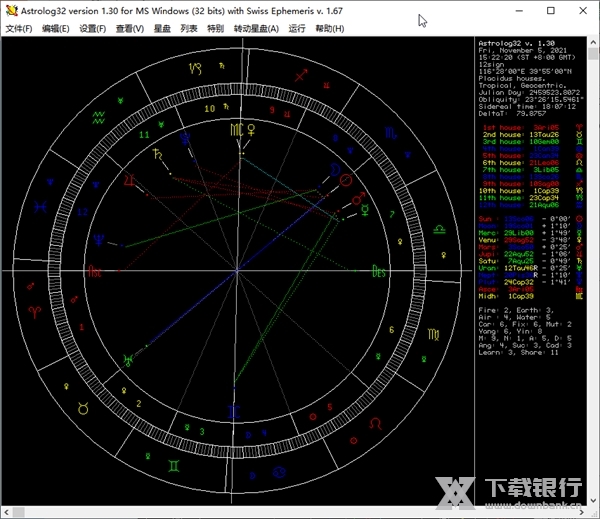Click the 'Midh: 1Cap39' row in sidebar
600x519 pixels.
click(531, 296)
